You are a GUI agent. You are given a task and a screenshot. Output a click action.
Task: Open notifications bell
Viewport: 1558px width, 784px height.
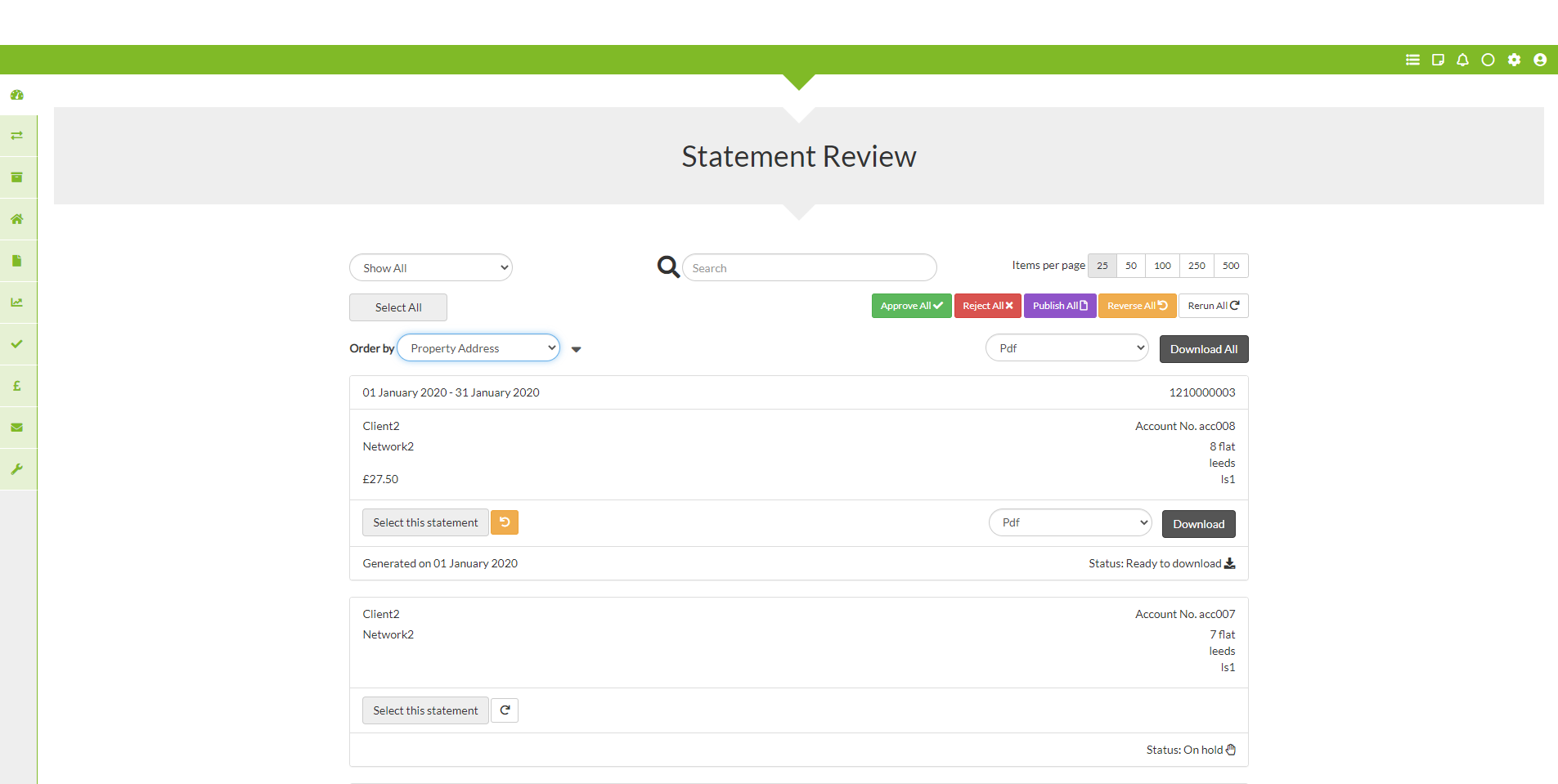[1463, 60]
